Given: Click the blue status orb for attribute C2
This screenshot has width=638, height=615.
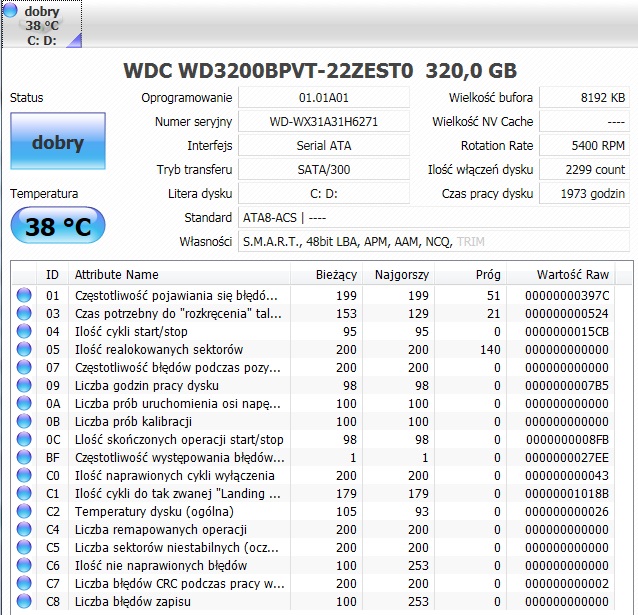Looking at the screenshot, I should pos(24,511).
